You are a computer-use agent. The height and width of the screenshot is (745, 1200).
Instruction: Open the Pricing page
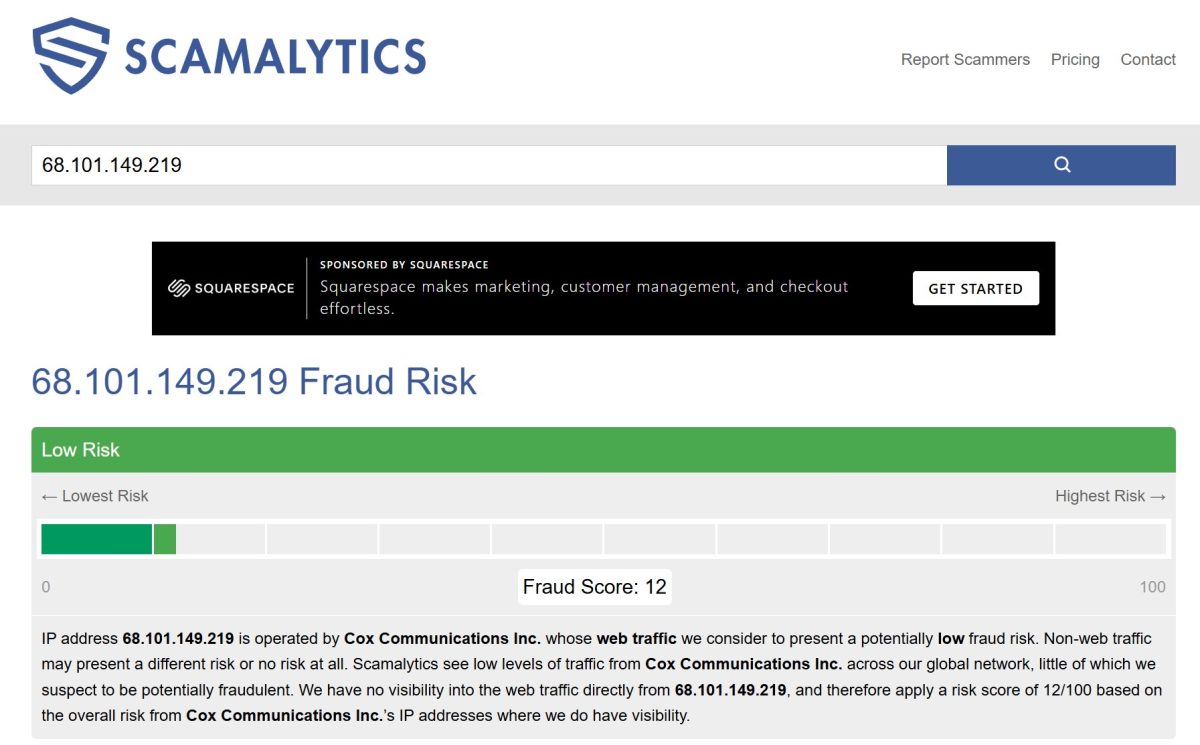tap(1075, 59)
